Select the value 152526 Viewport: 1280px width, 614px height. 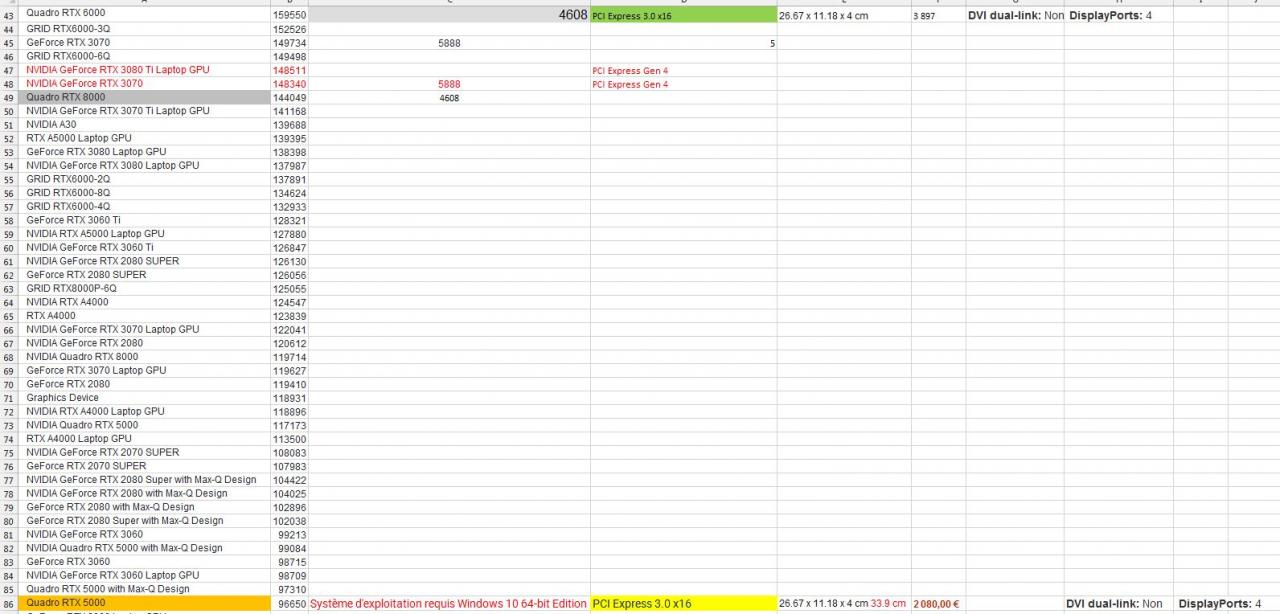289,30
